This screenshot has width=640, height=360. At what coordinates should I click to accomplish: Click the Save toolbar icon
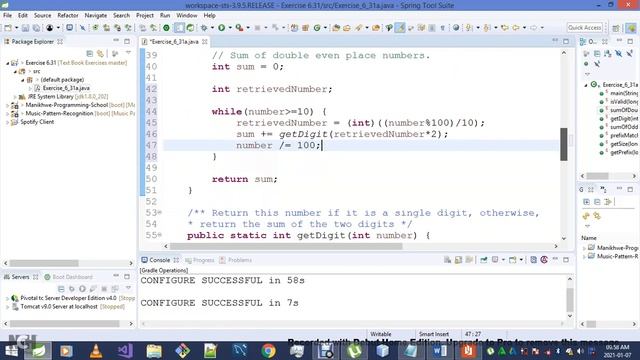25,28
